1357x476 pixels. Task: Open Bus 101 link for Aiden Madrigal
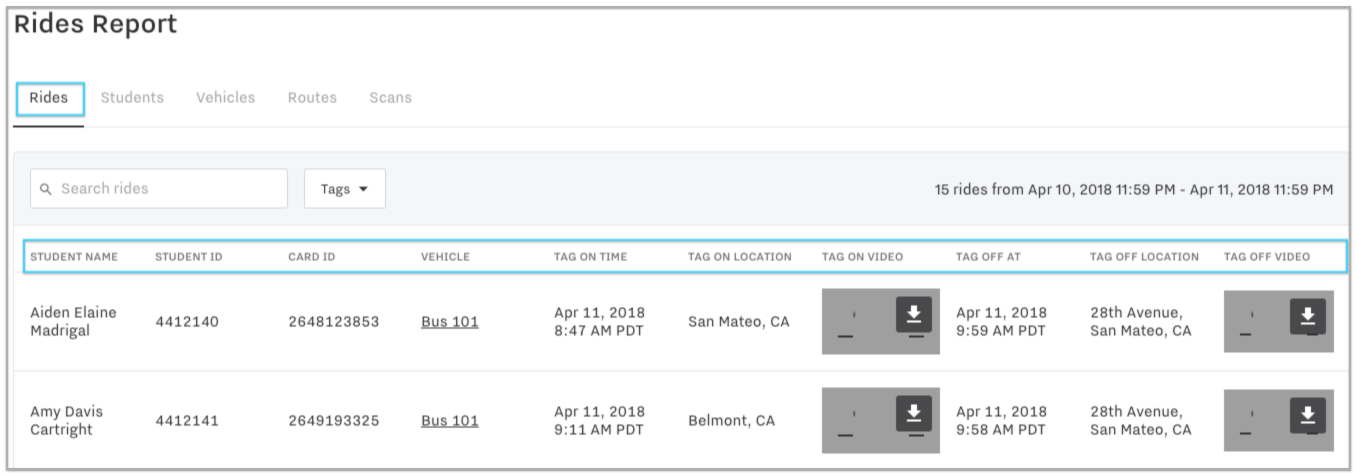coord(449,322)
